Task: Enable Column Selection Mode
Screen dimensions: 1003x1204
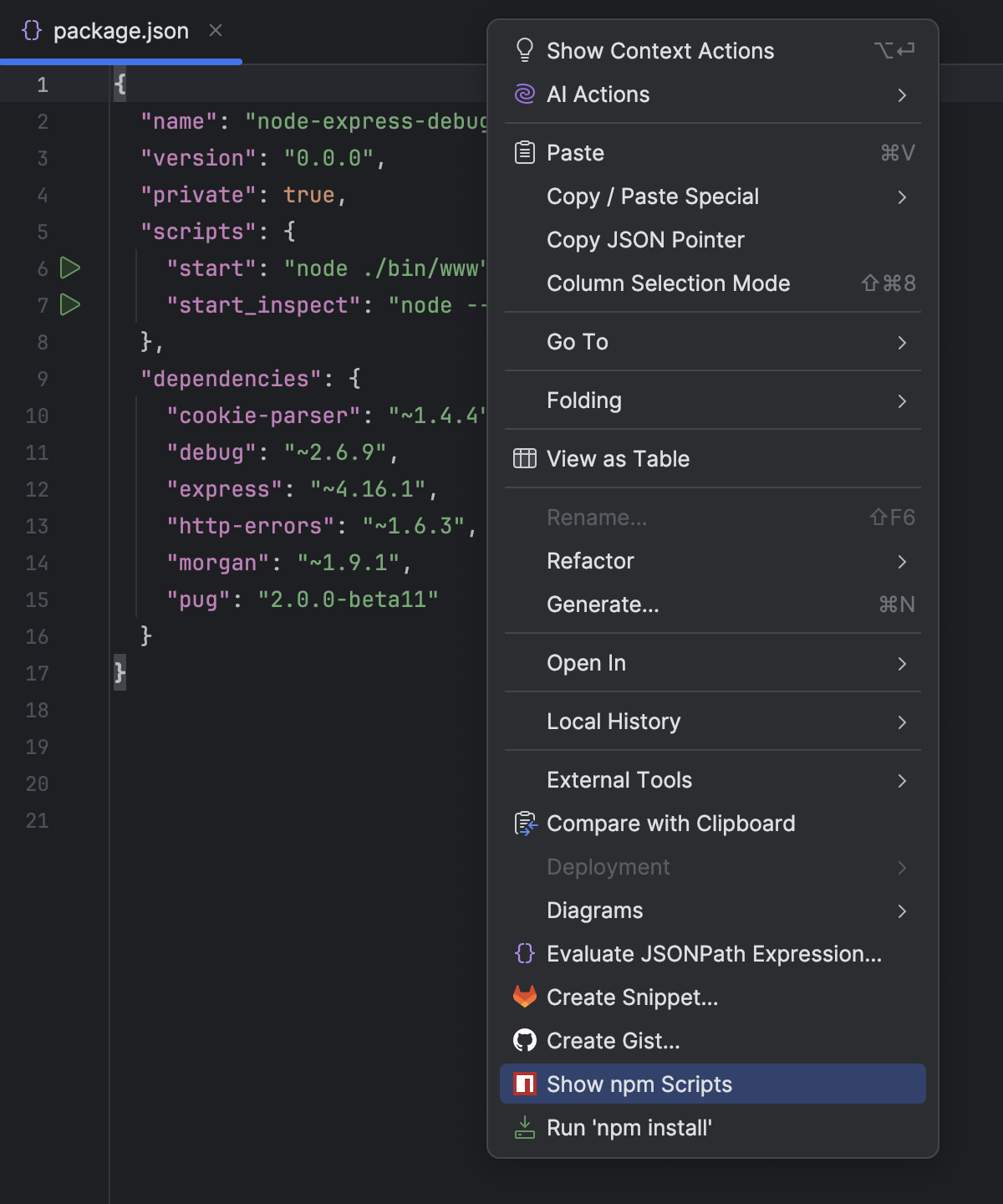Action: point(669,283)
